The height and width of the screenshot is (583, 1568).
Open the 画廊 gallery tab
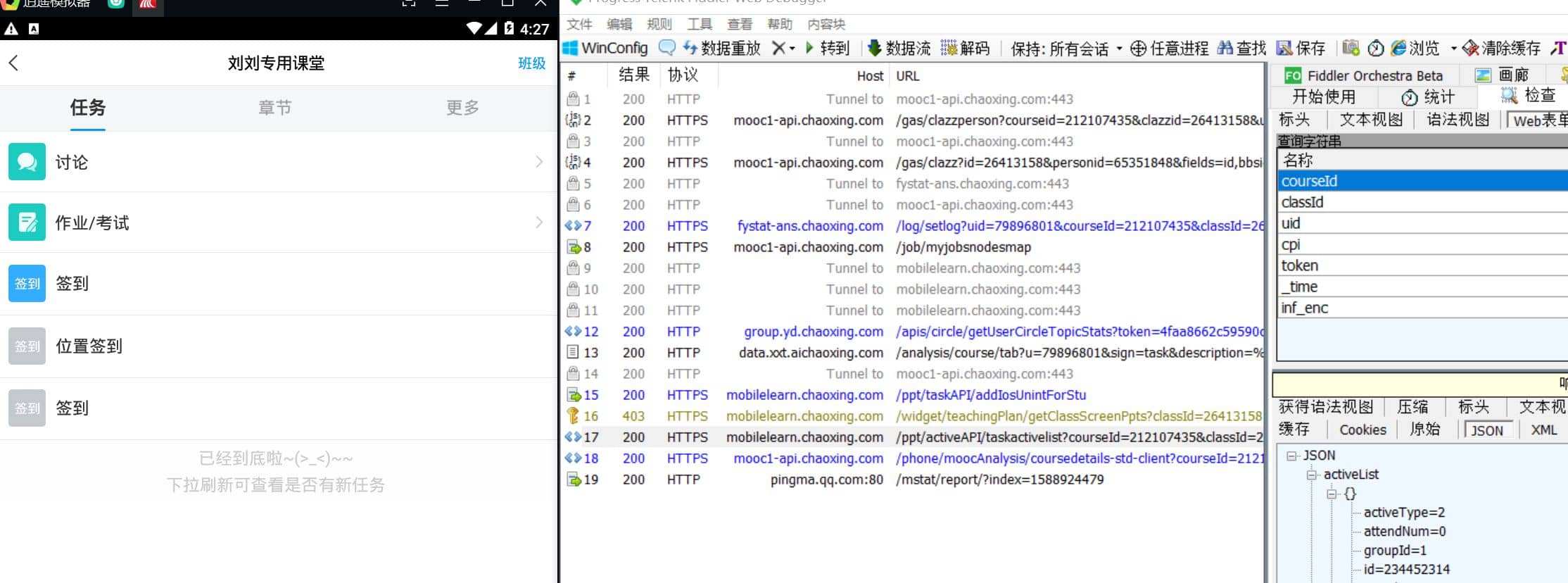pyautogui.click(x=1502, y=75)
